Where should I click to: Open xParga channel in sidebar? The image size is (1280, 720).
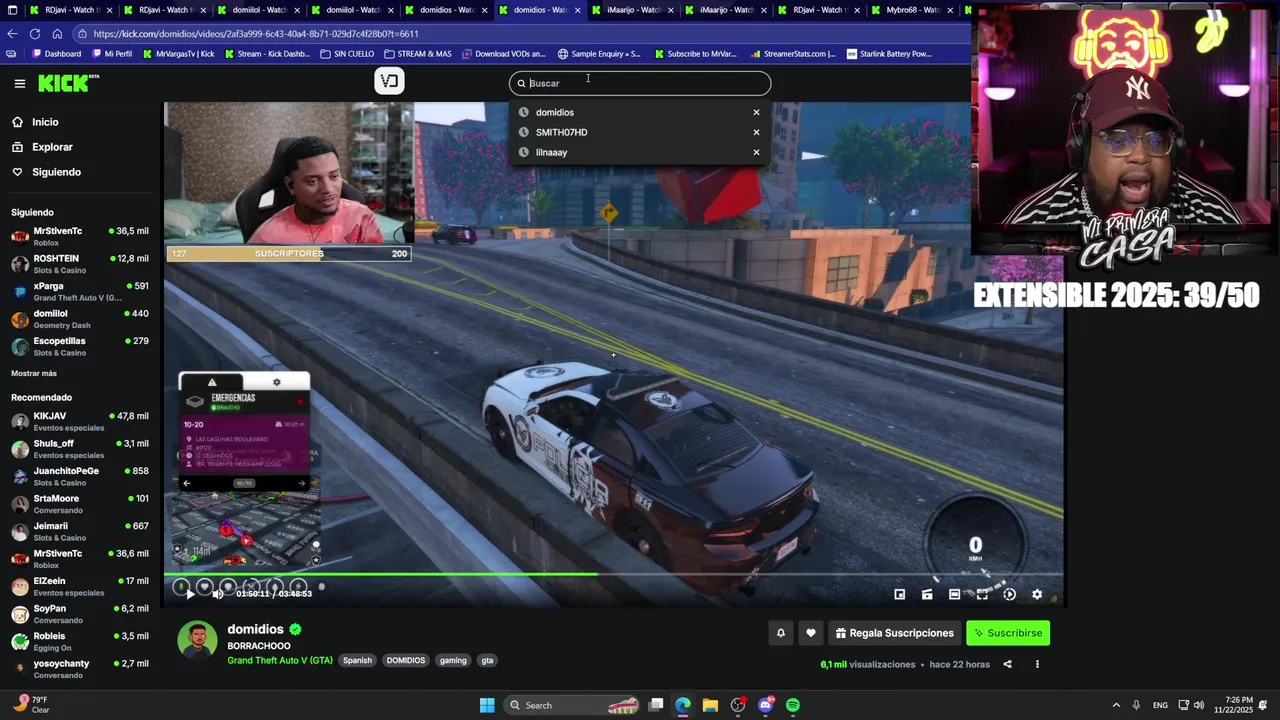point(80,292)
